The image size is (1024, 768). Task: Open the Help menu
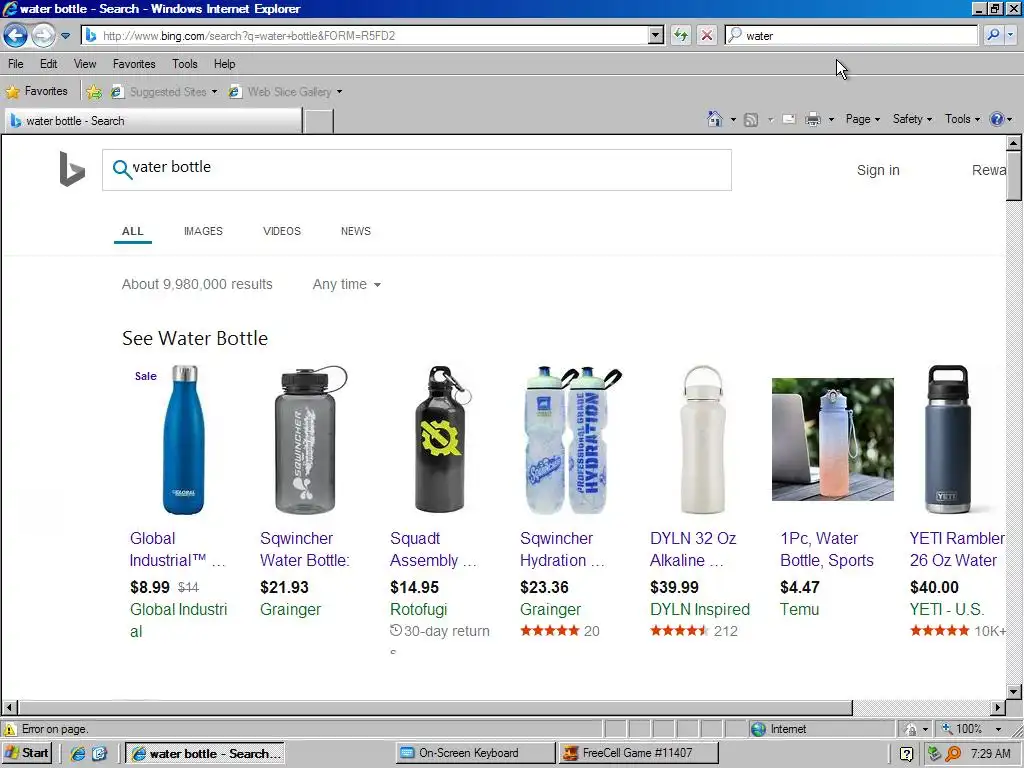click(224, 64)
